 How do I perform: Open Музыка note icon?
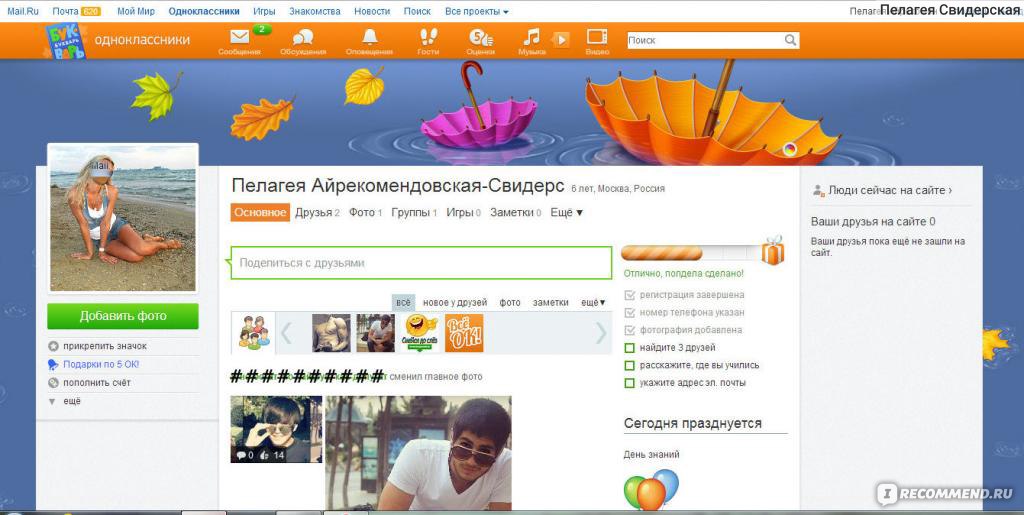(x=532, y=37)
